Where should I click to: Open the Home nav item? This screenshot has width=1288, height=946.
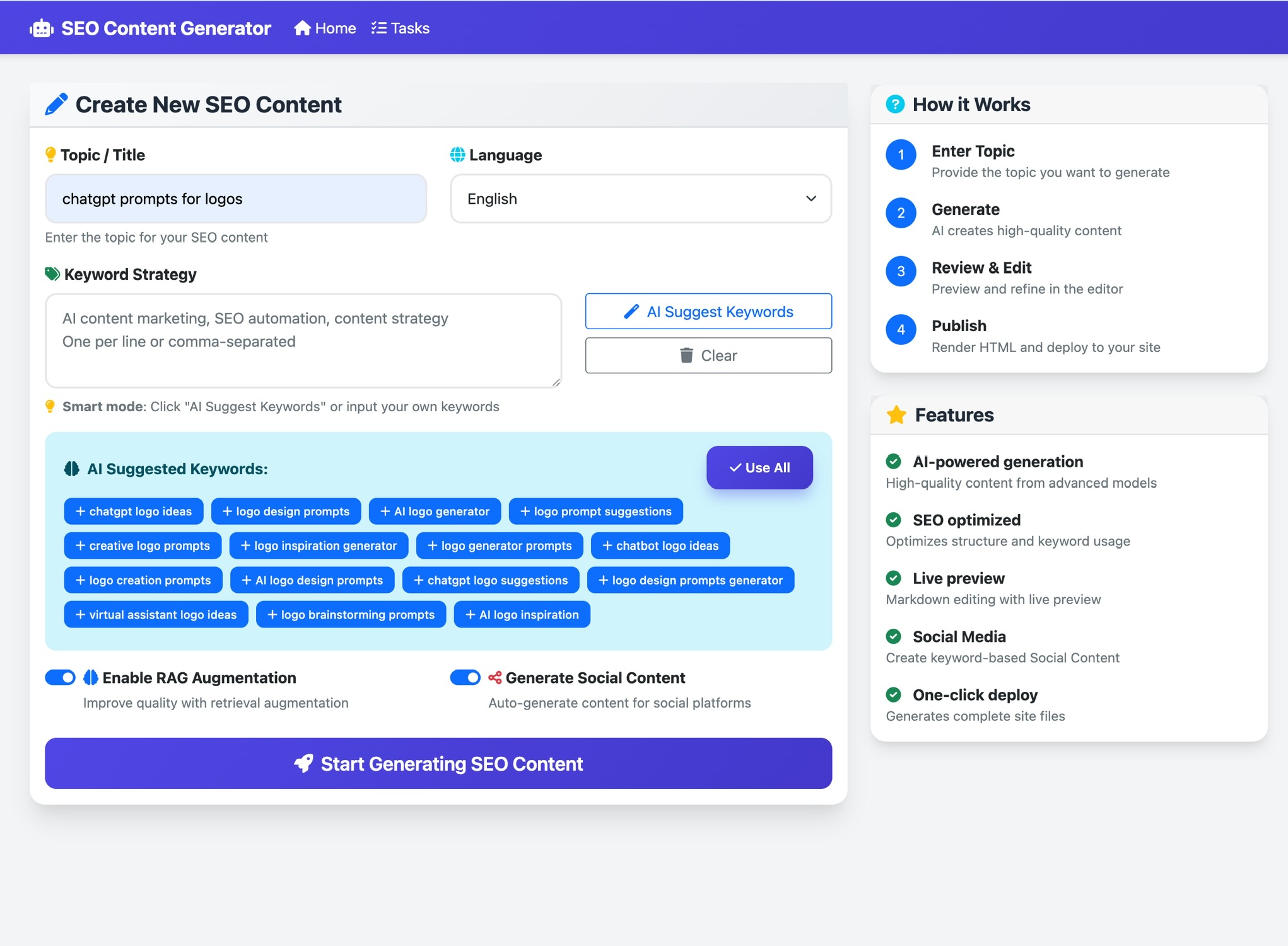point(325,28)
